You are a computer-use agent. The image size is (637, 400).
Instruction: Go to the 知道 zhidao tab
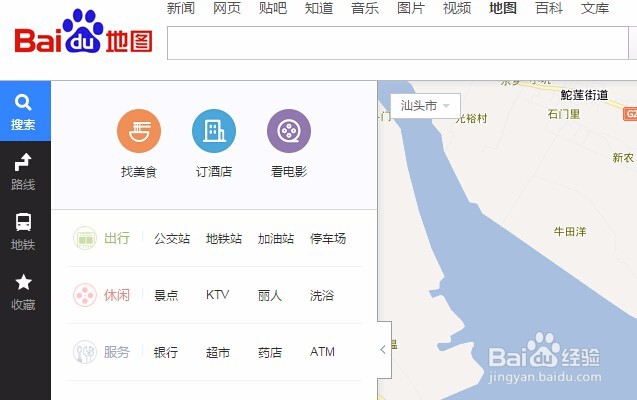pos(319,8)
